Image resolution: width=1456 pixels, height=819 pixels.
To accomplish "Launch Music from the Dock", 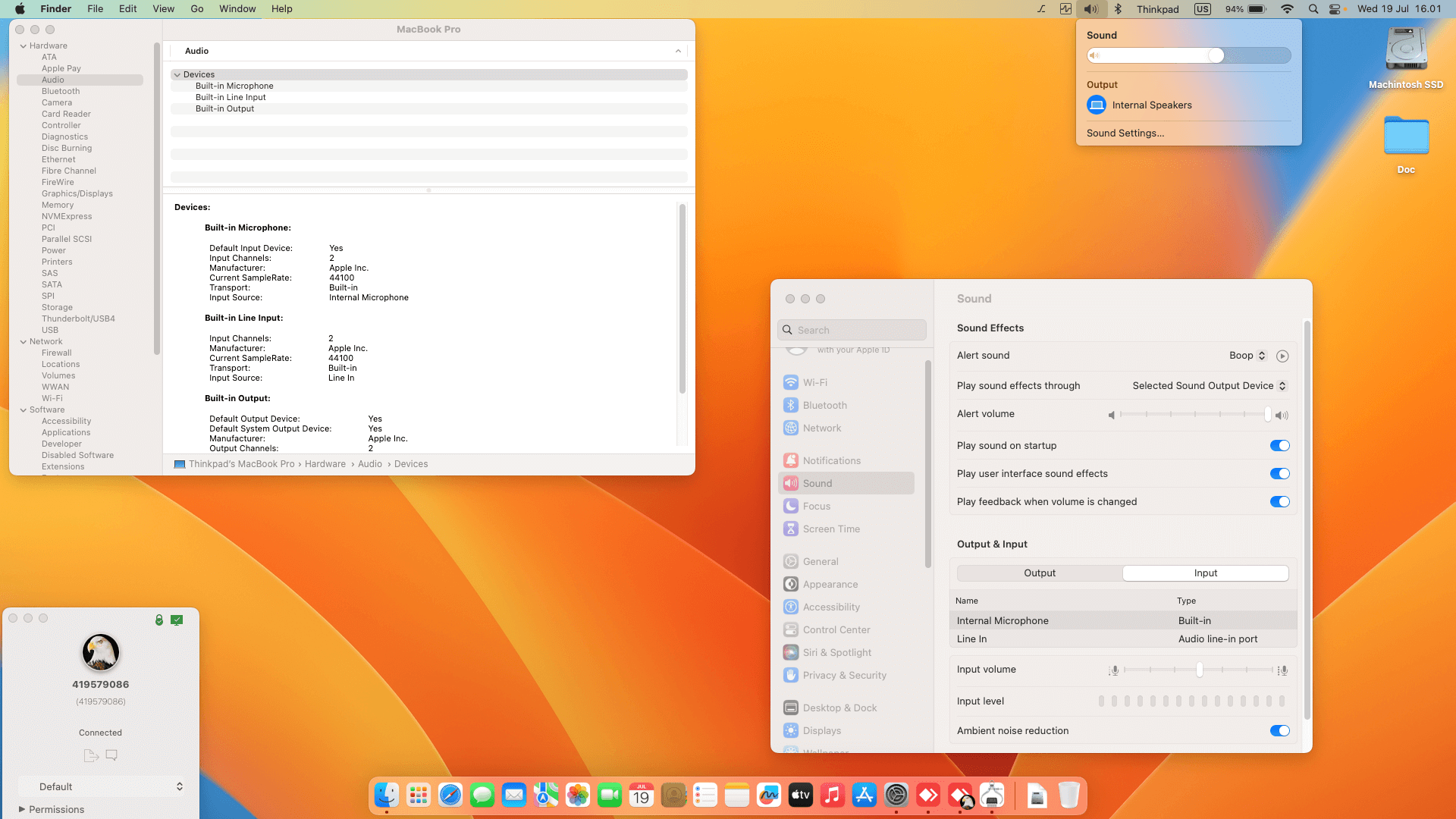I will coord(833,795).
